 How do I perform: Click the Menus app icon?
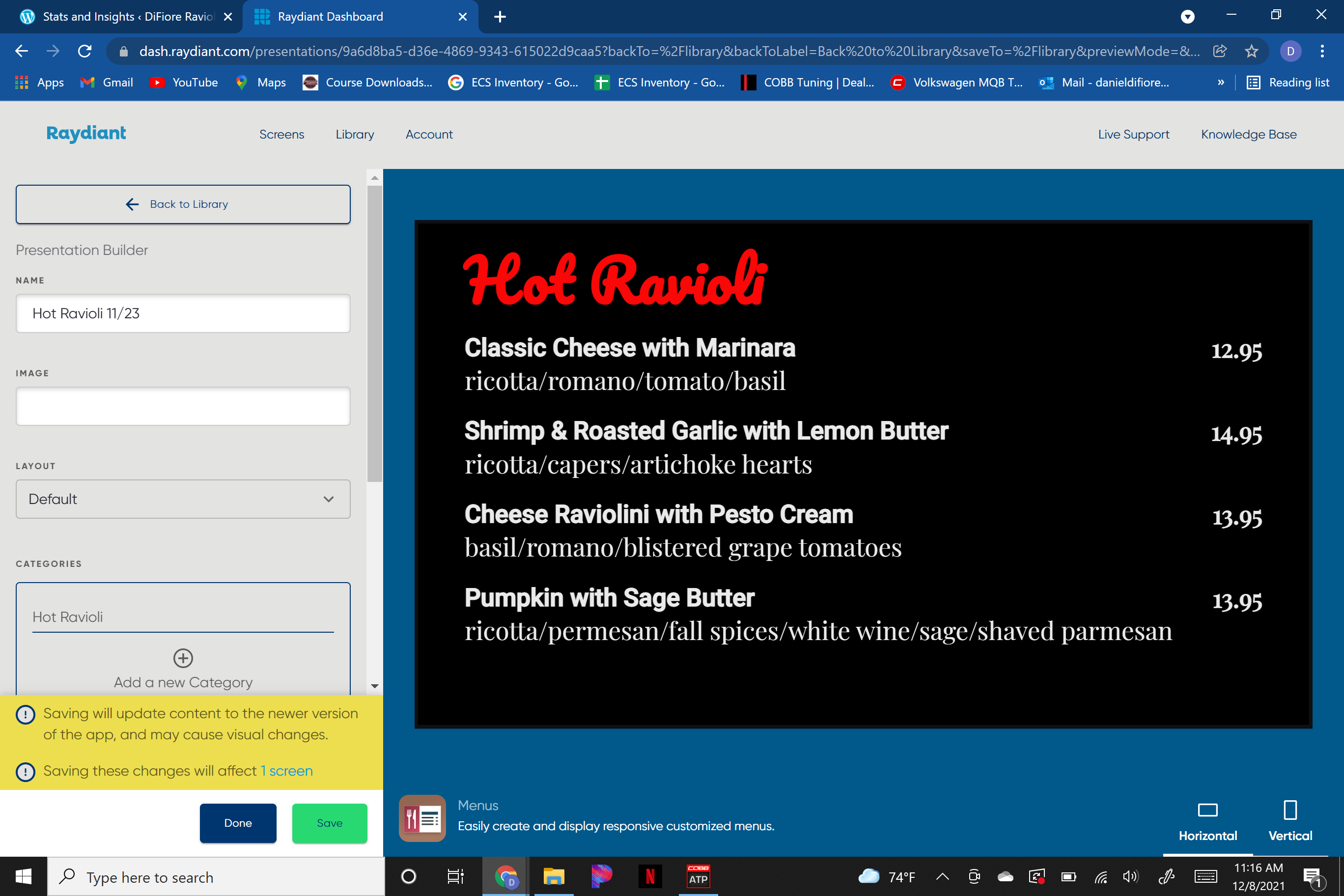(421, 818)
